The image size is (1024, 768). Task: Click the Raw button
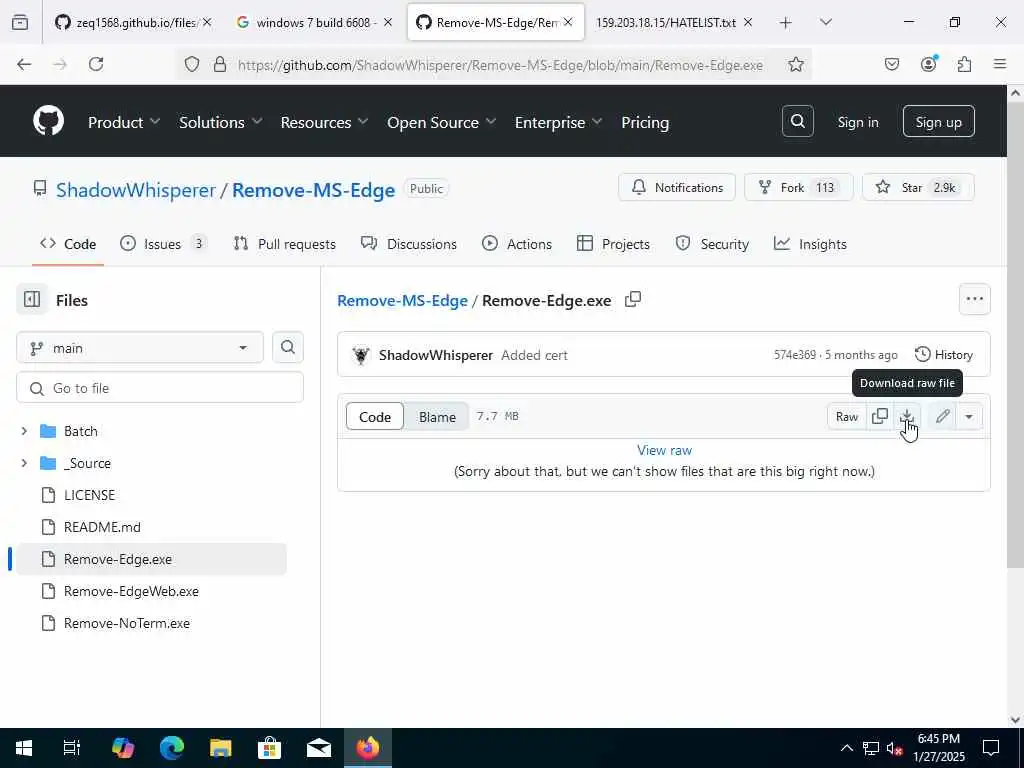(847, 417)
